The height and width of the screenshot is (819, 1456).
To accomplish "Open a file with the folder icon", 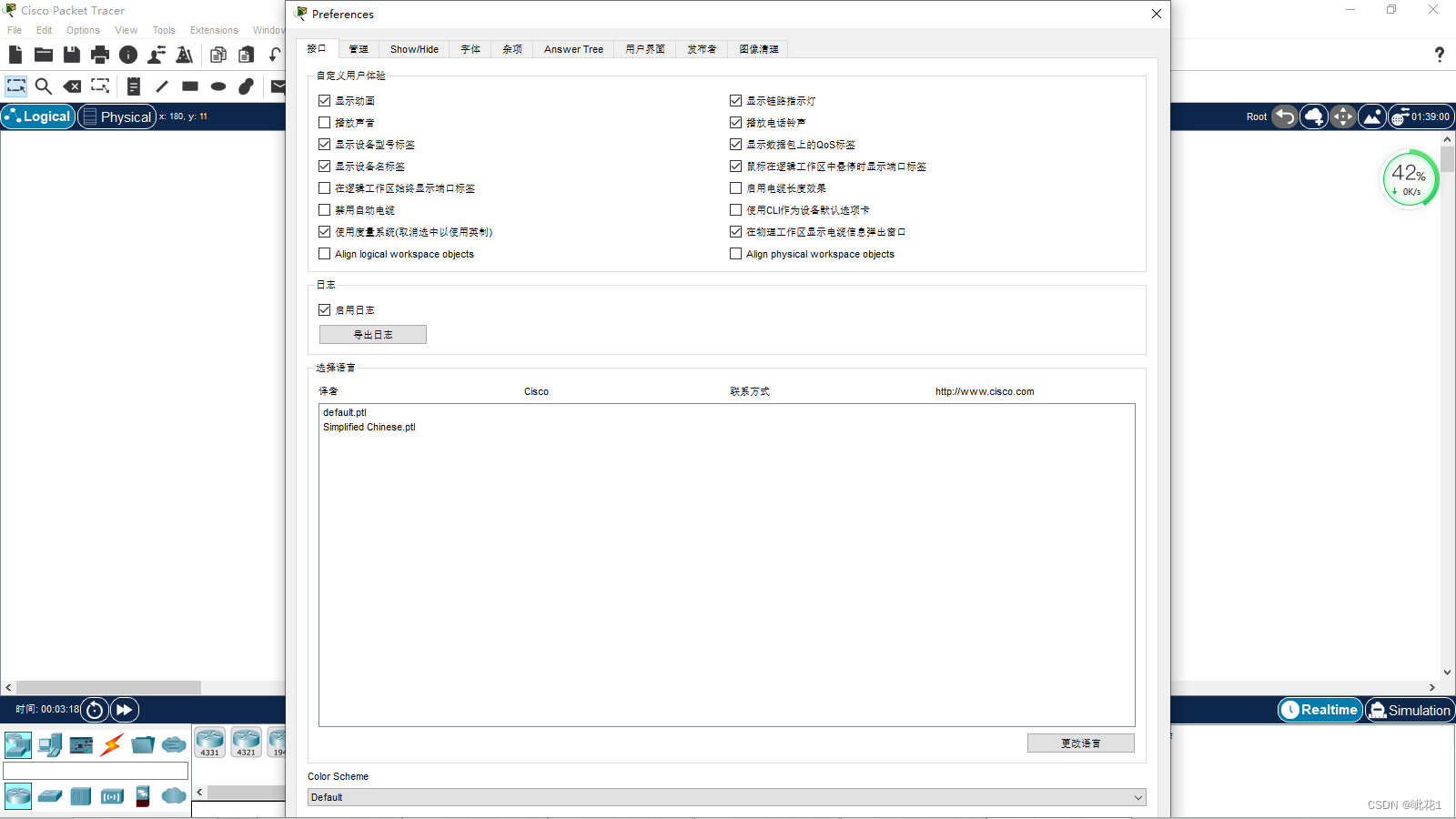I will pyautogui.click(x=43, y=55).
